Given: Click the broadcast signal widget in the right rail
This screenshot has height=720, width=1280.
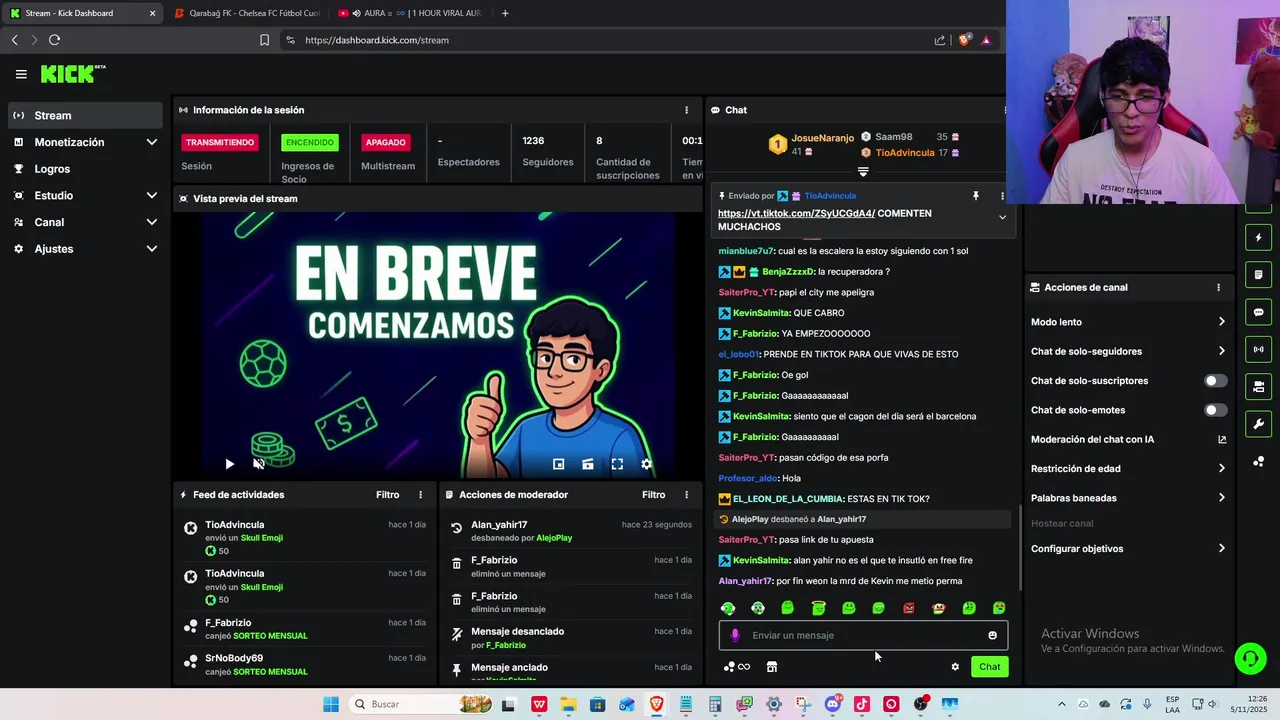Looking at the screenshot, I should point(1258,349).
